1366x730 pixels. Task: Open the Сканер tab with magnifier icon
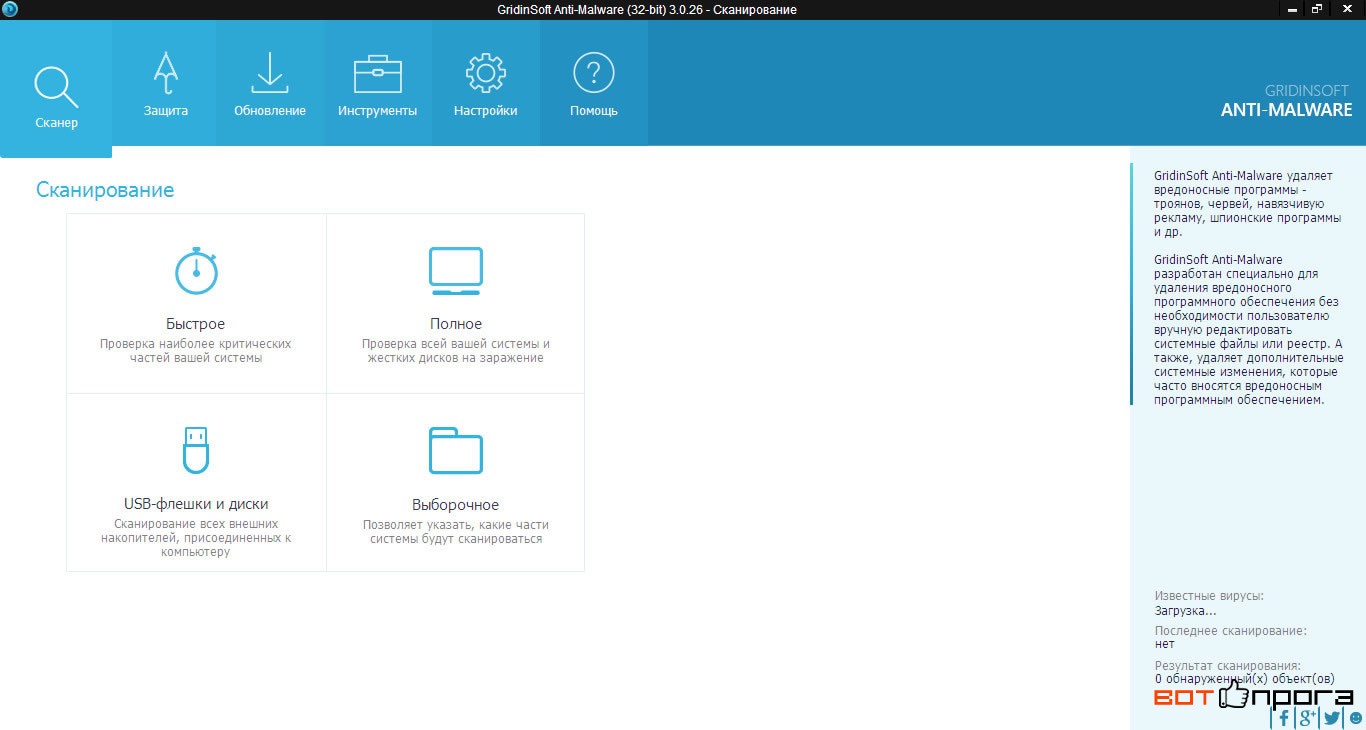[56, 89]
